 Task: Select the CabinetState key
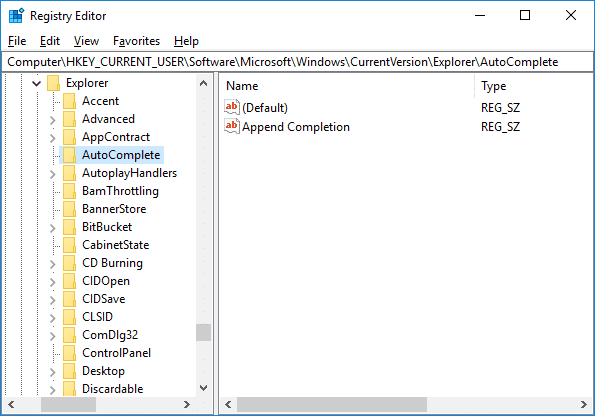[x=115, y=245]
